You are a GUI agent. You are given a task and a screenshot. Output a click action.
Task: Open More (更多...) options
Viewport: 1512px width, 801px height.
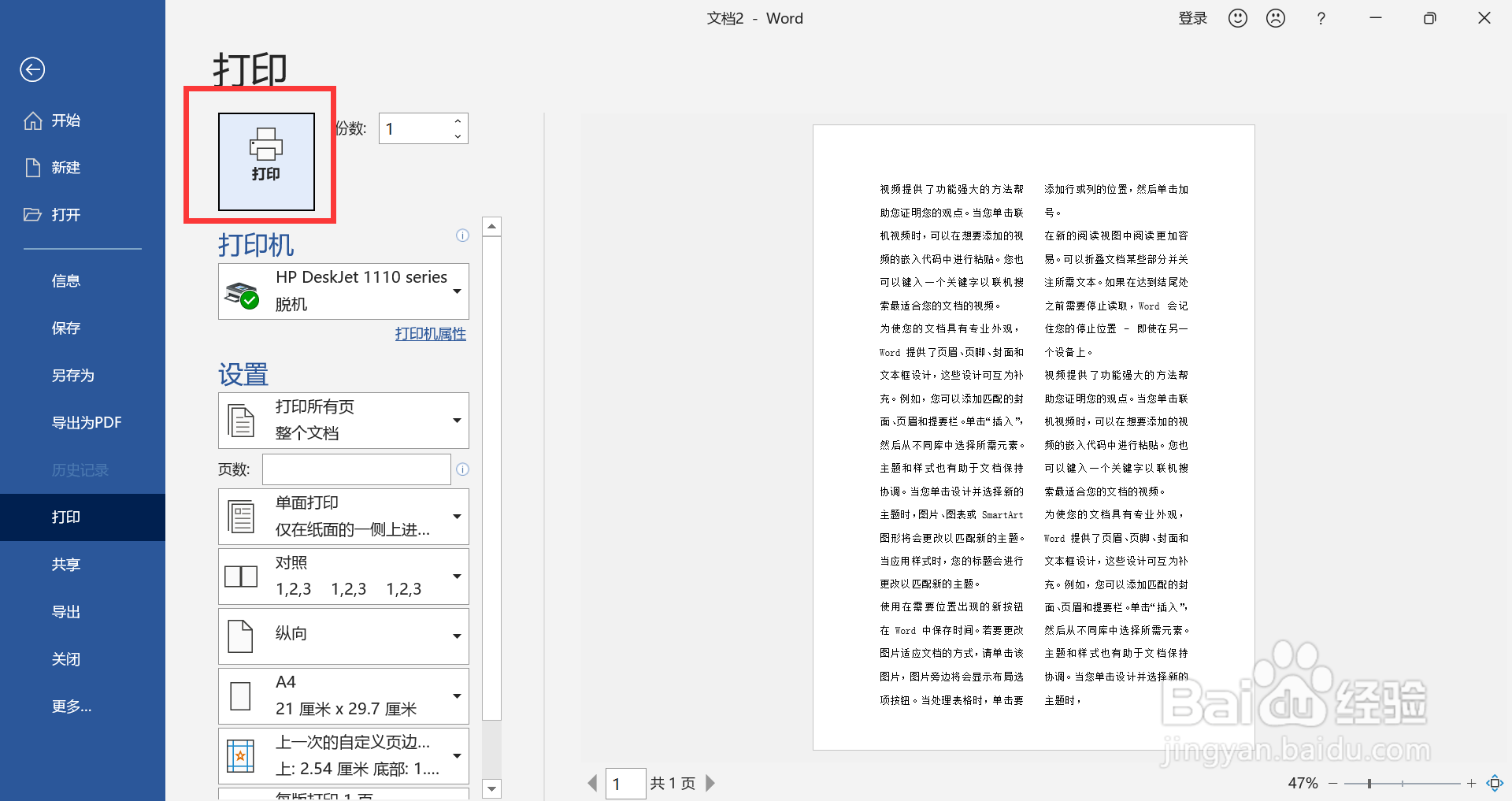[72, 706]
